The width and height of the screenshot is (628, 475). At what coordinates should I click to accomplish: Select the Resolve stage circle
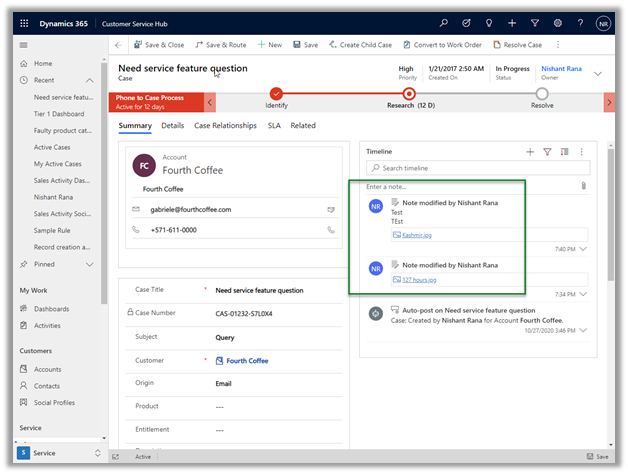point(542,94)
